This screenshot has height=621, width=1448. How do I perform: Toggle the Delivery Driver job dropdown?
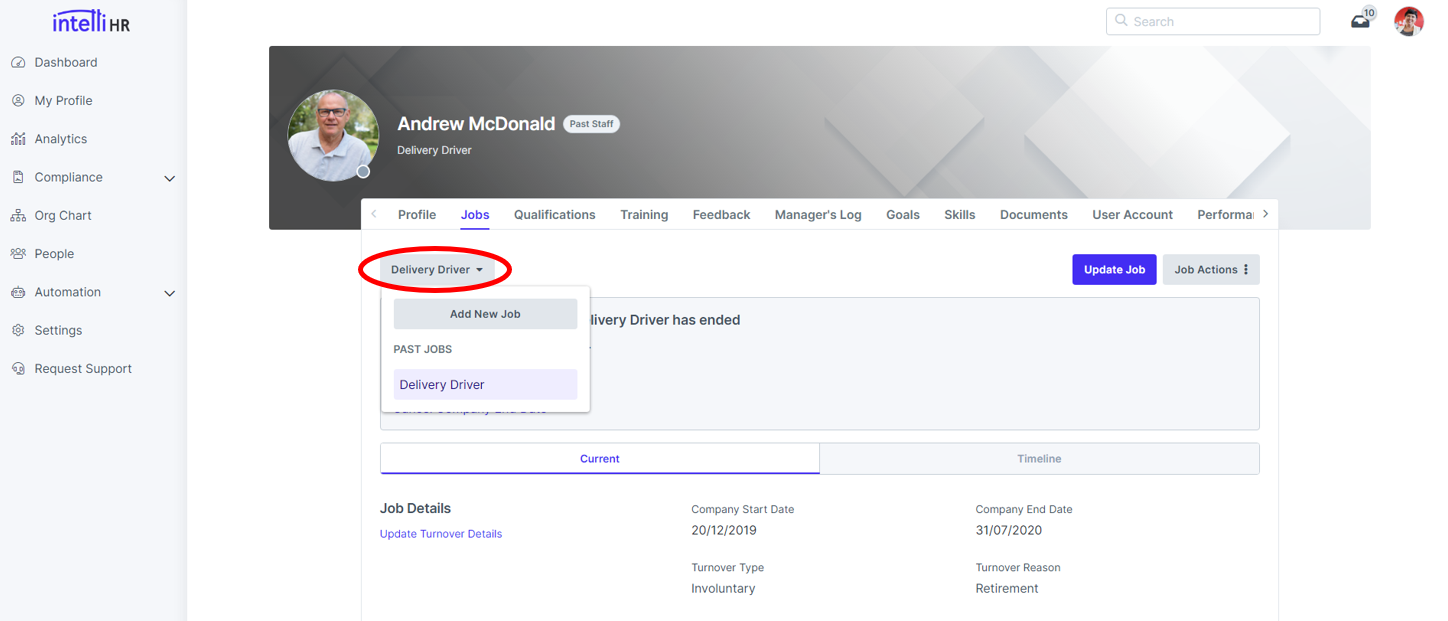[x=437, y=270]
